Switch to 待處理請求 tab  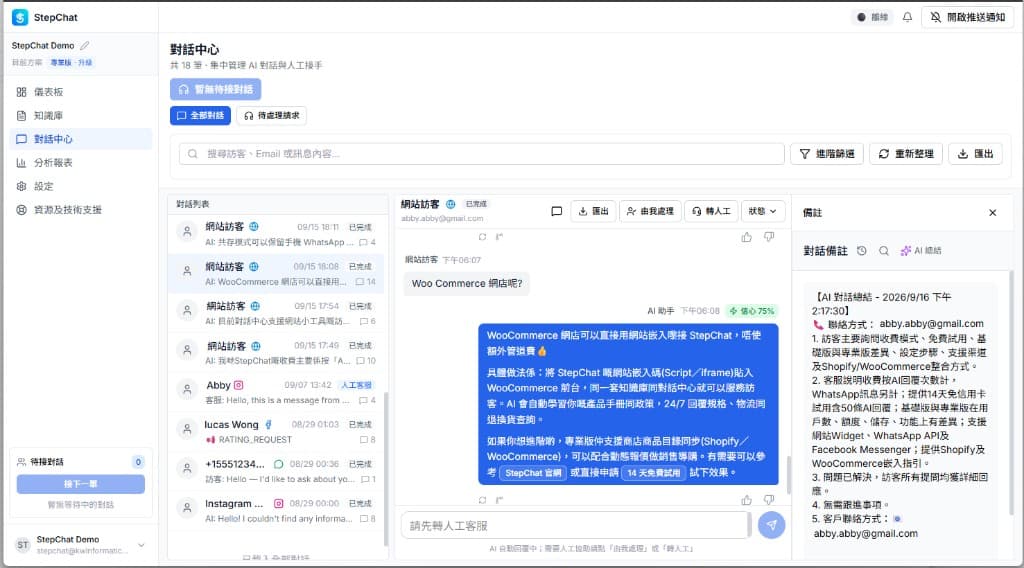[x=271, y=116]
